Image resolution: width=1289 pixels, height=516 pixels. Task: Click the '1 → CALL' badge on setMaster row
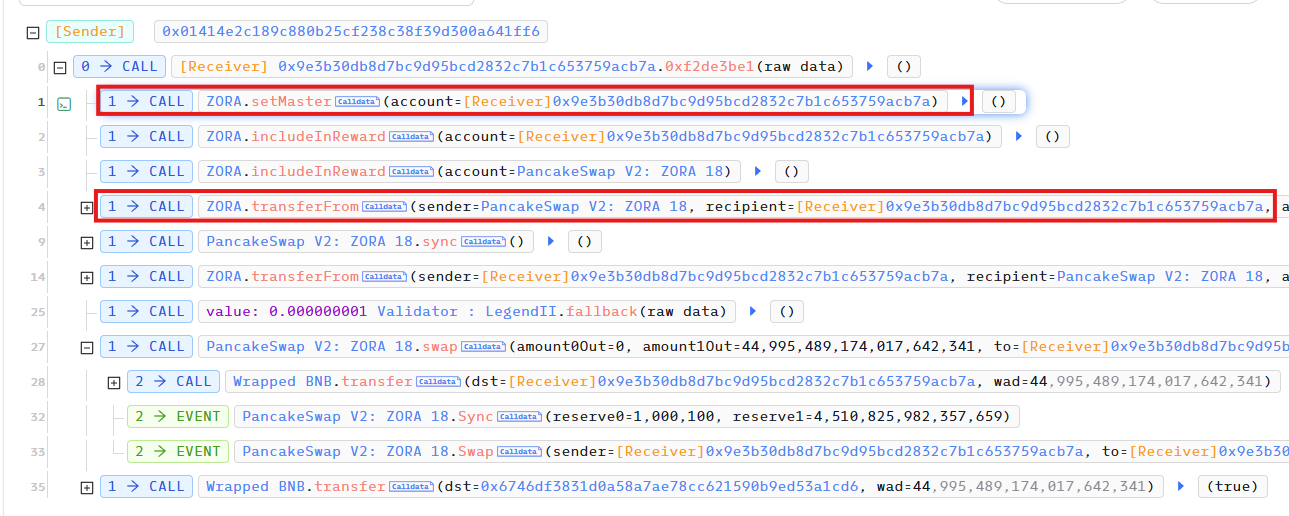click(146, 101)
